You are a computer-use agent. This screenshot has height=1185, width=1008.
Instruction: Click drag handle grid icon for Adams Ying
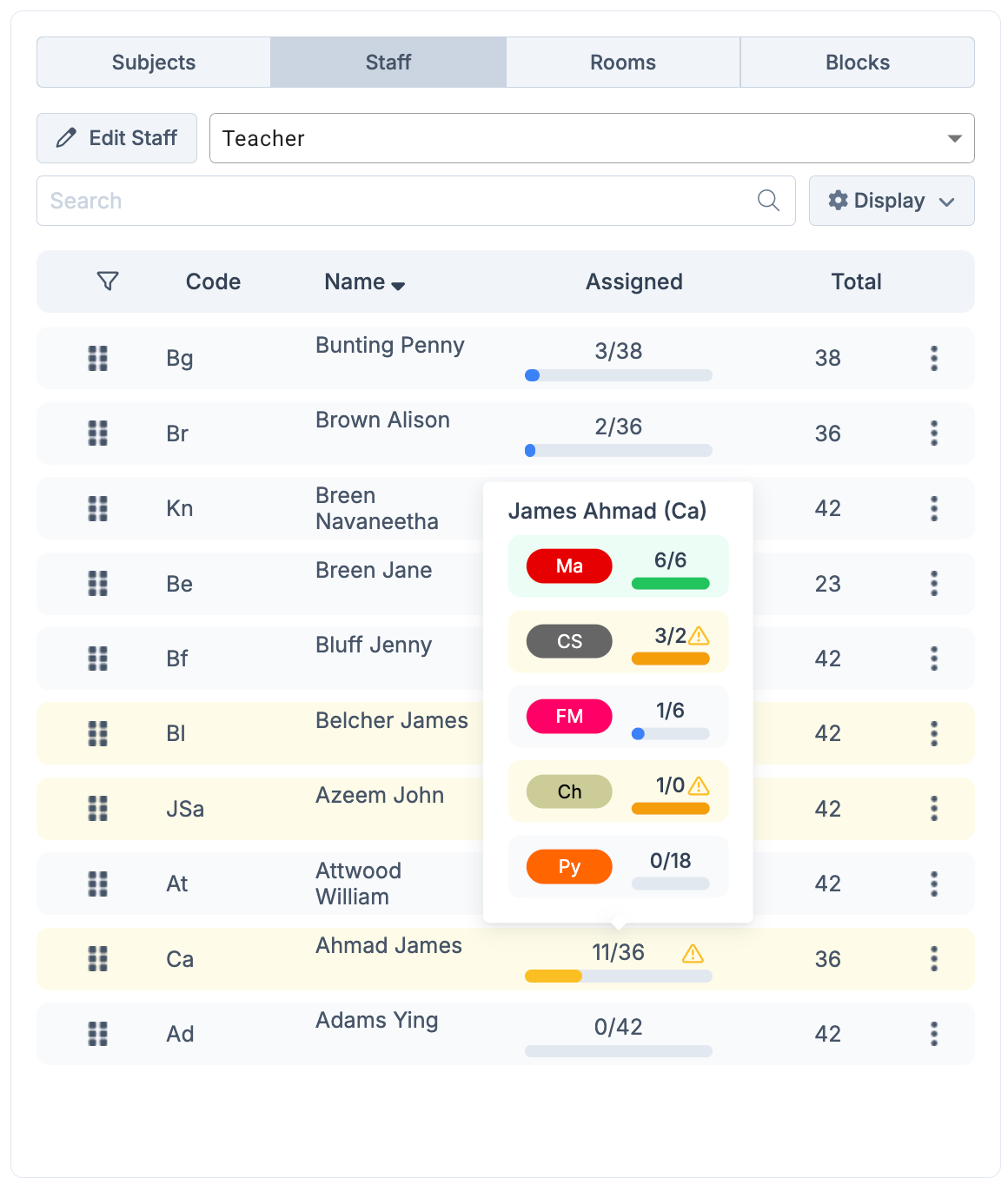(98, 1034)
